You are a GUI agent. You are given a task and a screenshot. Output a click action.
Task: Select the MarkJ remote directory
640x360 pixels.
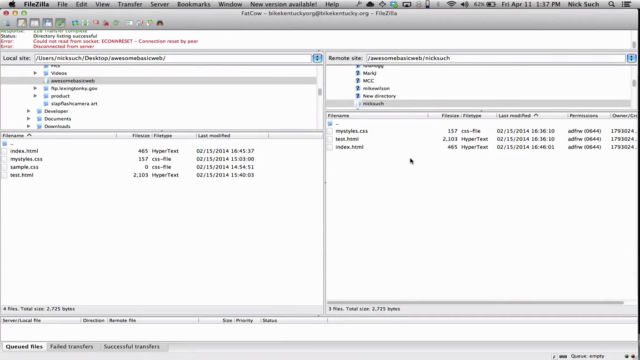369,73
